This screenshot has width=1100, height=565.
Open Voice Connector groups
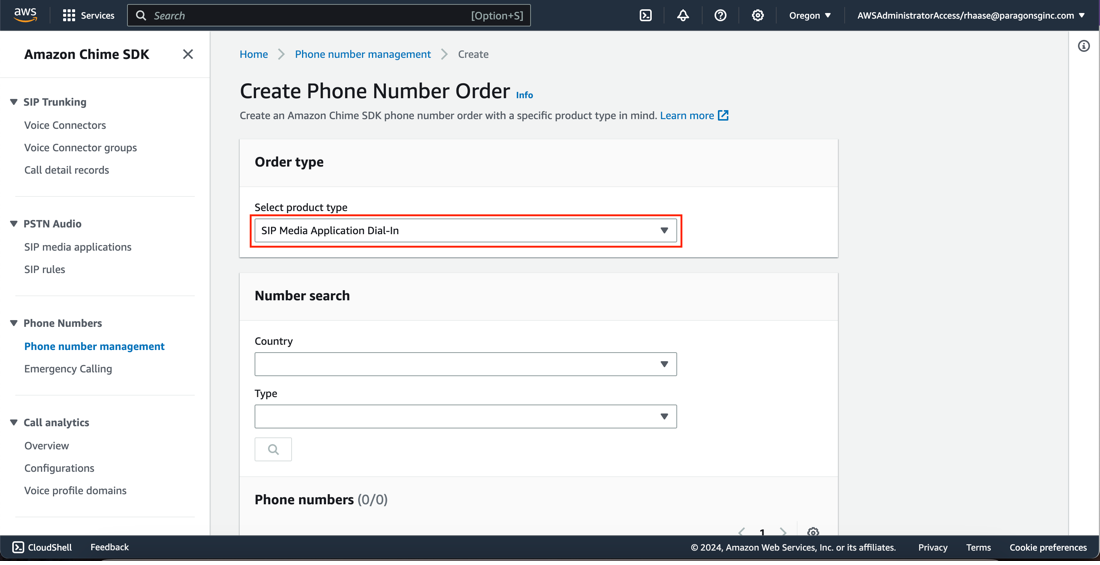point(81,147)
